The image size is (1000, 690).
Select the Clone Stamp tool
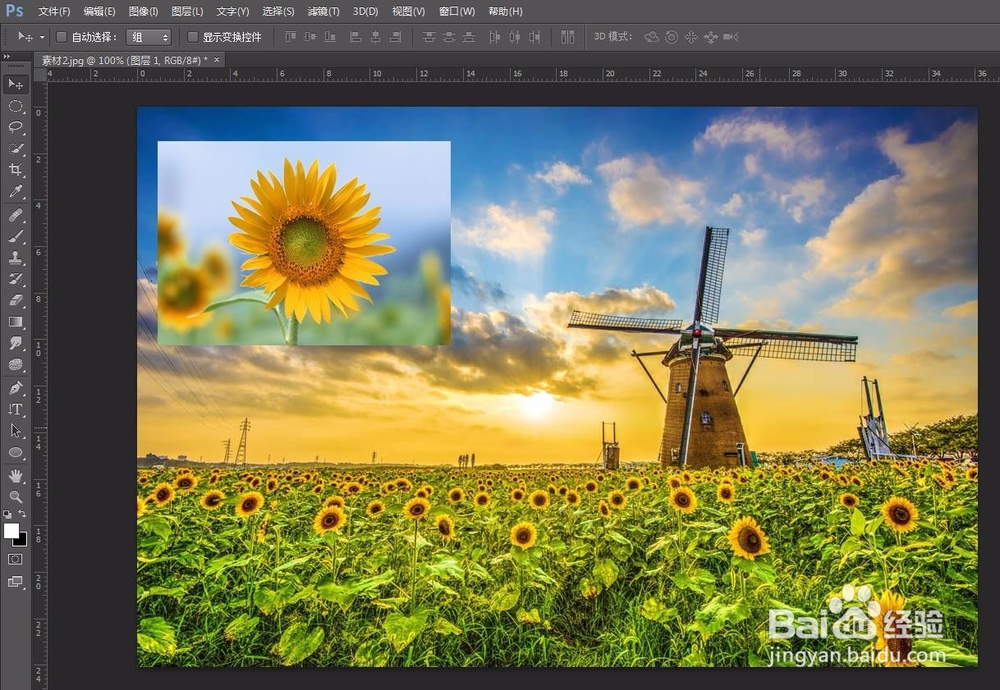(x=15, y=258)
